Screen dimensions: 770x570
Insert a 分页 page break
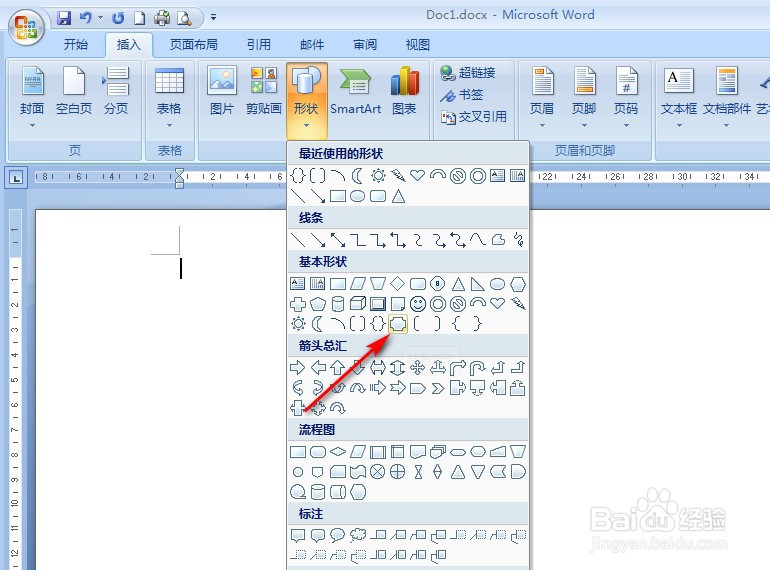click(116, 91)
